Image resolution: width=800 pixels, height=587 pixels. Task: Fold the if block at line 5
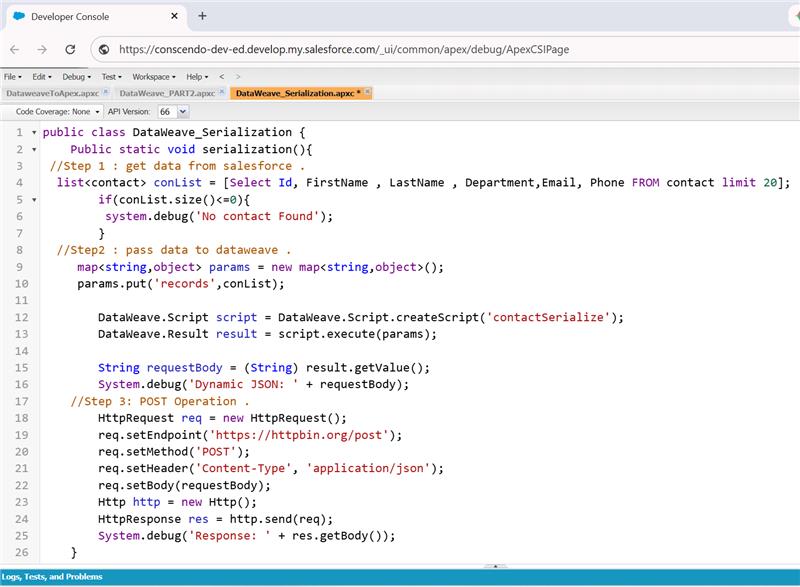34,199
